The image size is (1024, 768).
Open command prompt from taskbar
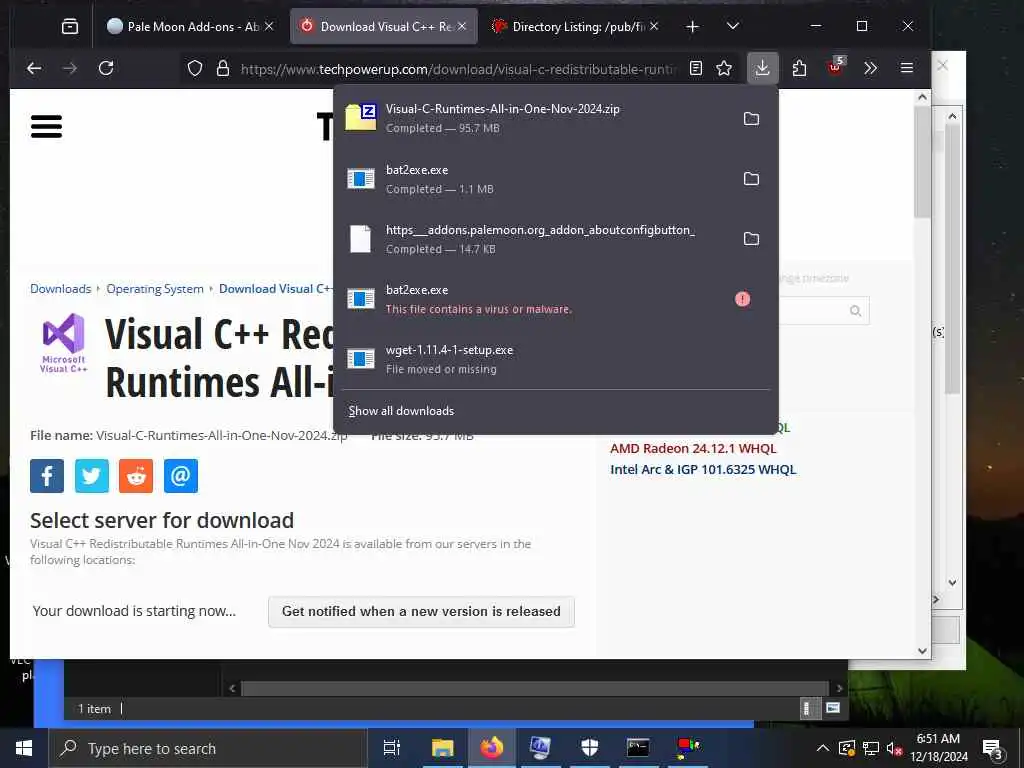637,748
